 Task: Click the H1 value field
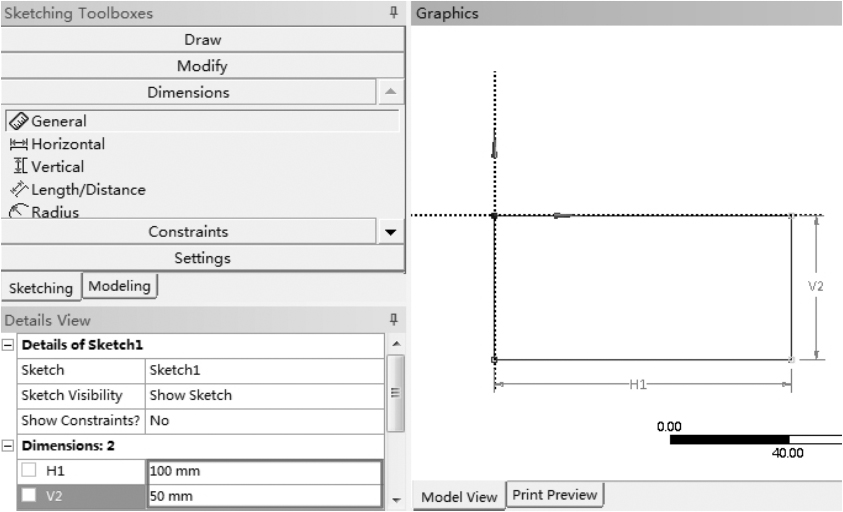pyautogui.click(x=263, y=471)
